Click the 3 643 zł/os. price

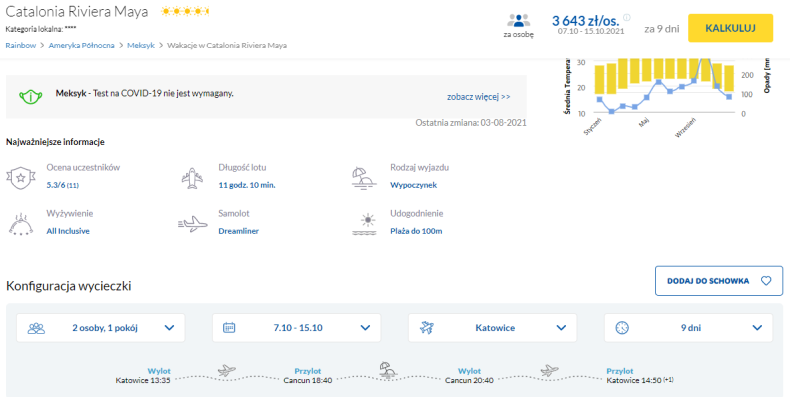coord(585,21)
